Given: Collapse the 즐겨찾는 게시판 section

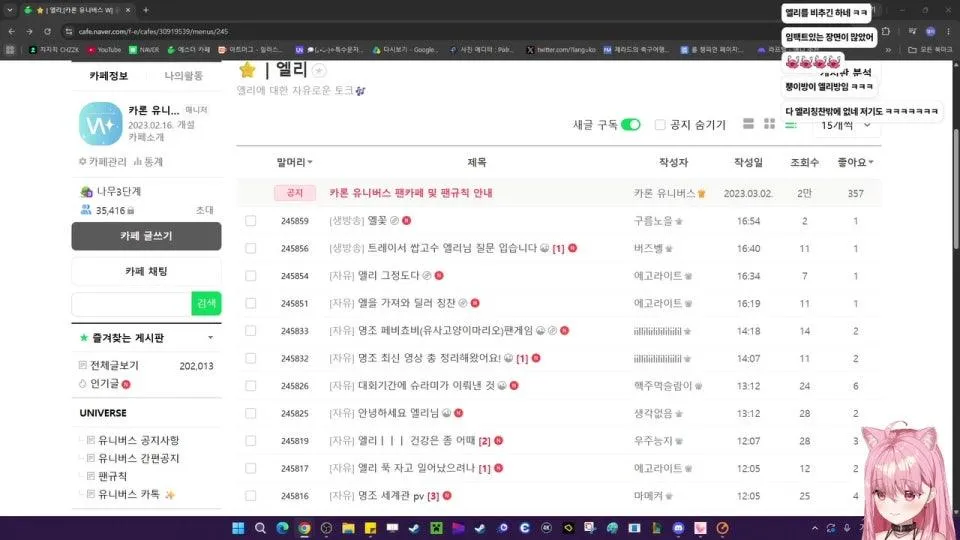Looking at the screenshot, I should point(210,337).
